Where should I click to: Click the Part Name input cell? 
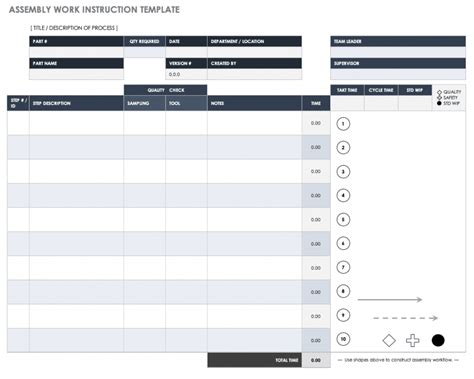click(76, 74)
